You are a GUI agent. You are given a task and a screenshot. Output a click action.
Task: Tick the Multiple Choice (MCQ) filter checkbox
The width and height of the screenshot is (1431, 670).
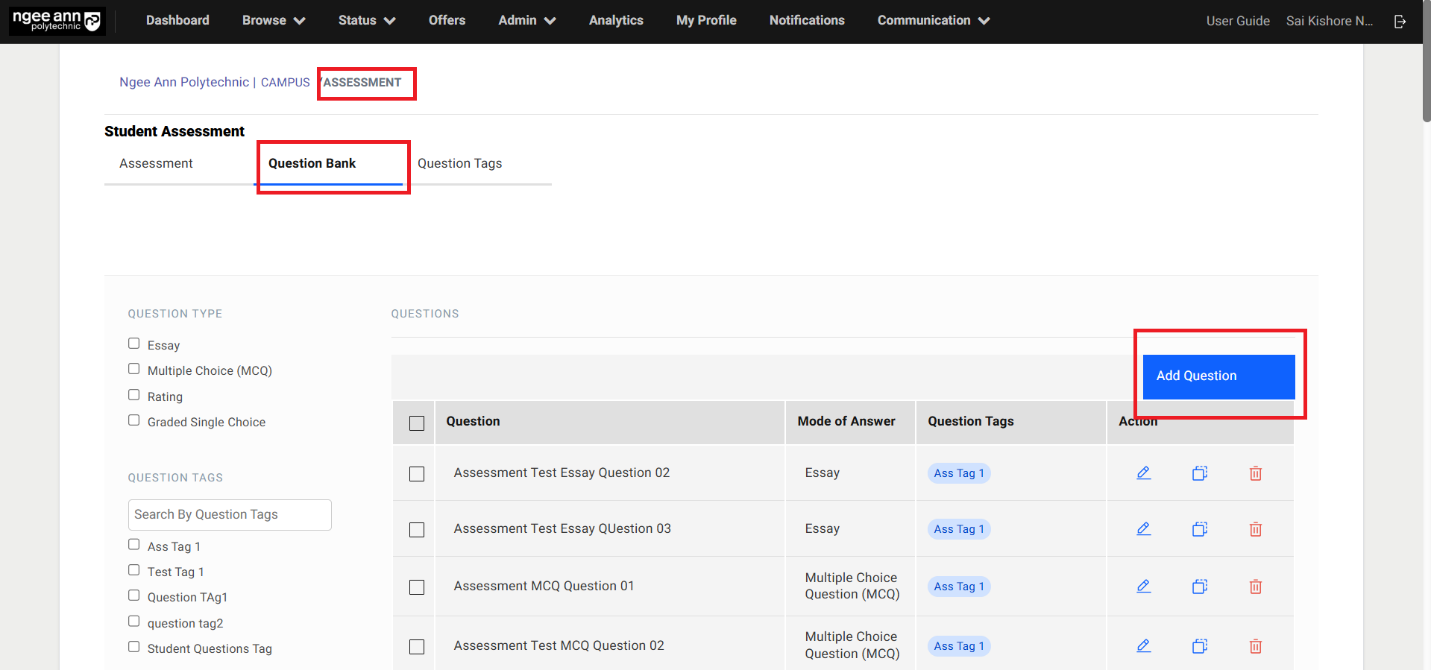pyautogui.click(x=134, y=369)
